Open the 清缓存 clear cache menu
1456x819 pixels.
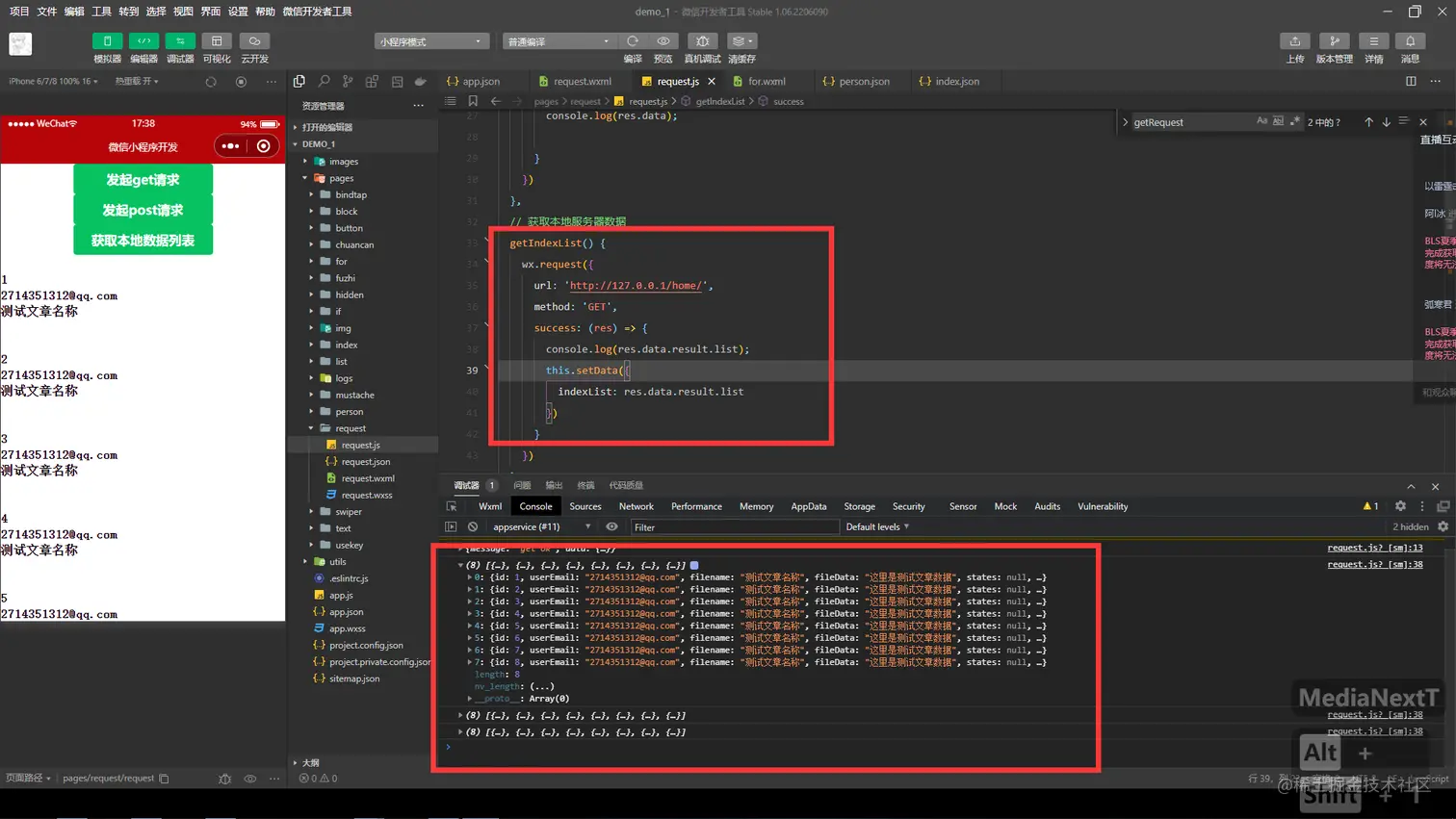point(741,41)
